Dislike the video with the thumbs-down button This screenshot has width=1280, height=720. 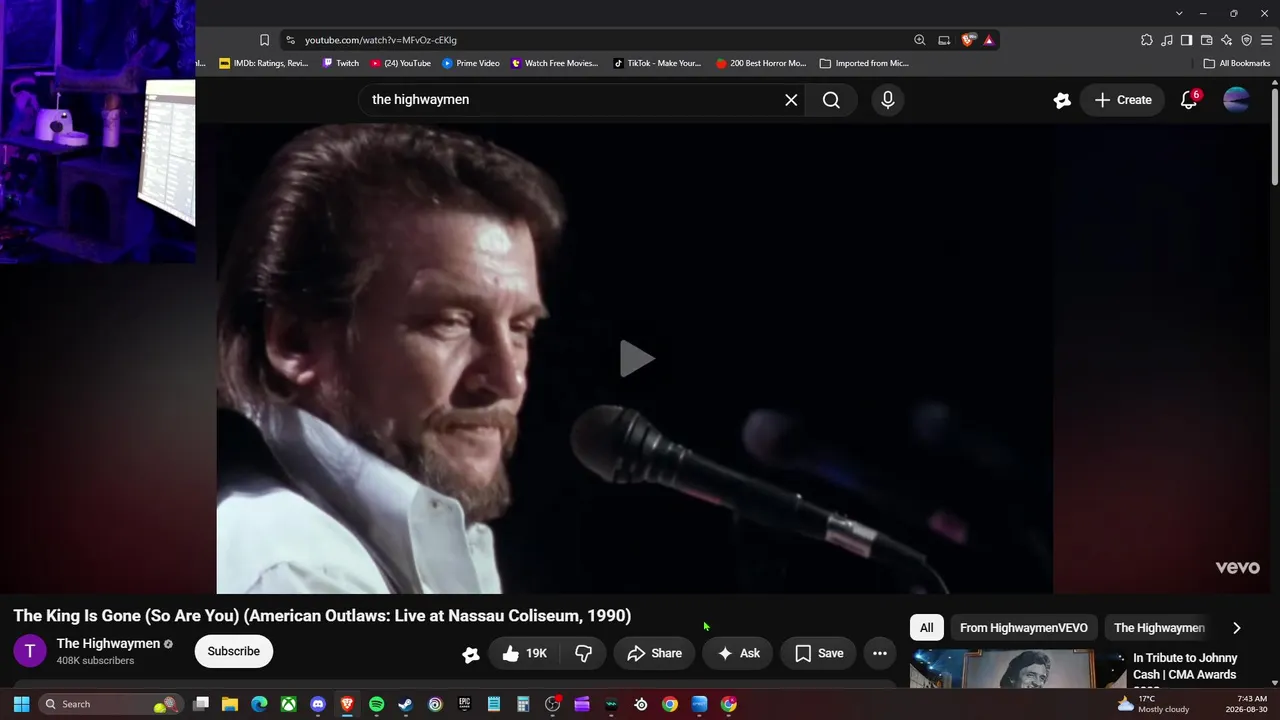tap(583, 653)
